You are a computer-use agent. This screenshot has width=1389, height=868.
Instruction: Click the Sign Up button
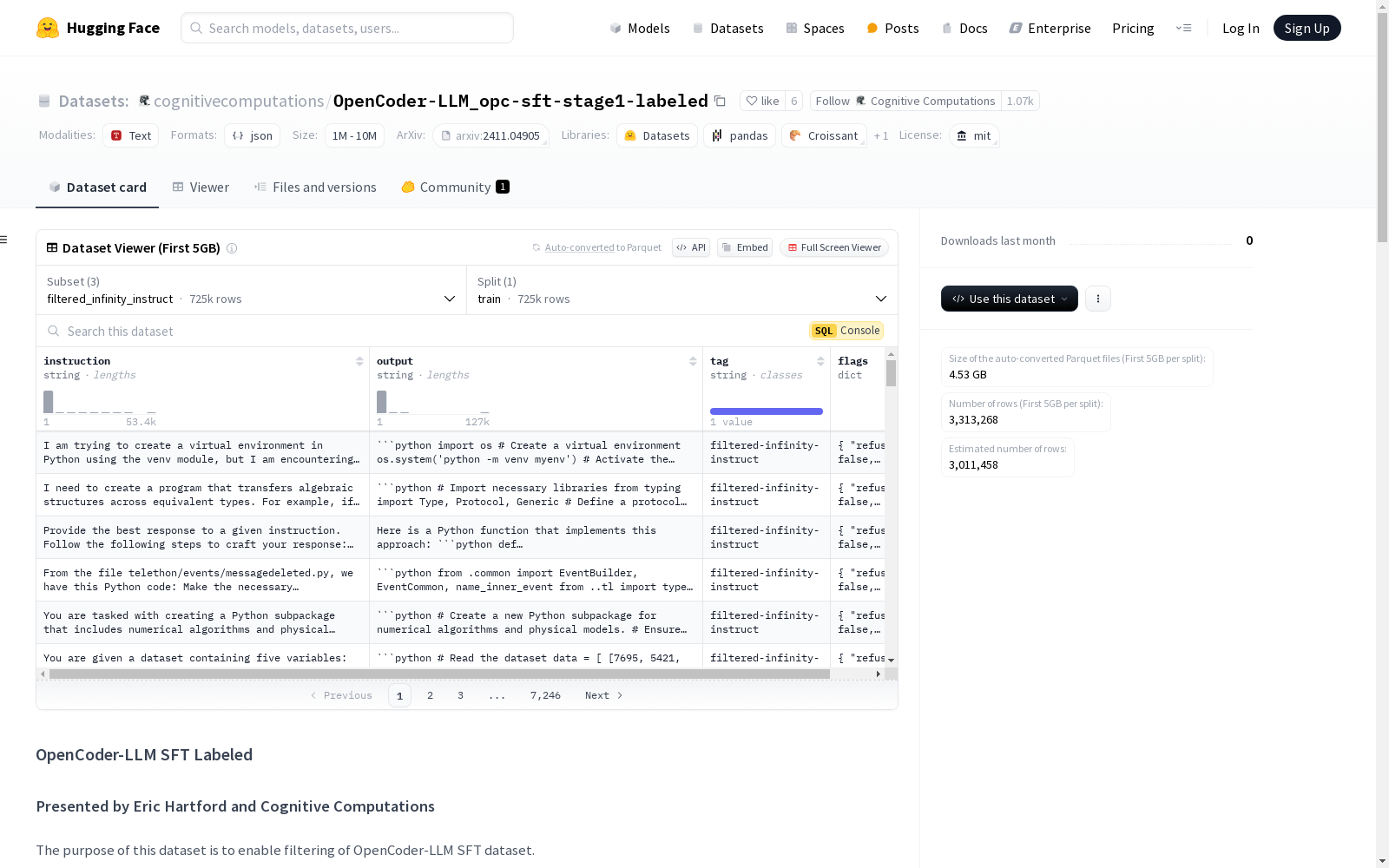[1307, 28]
